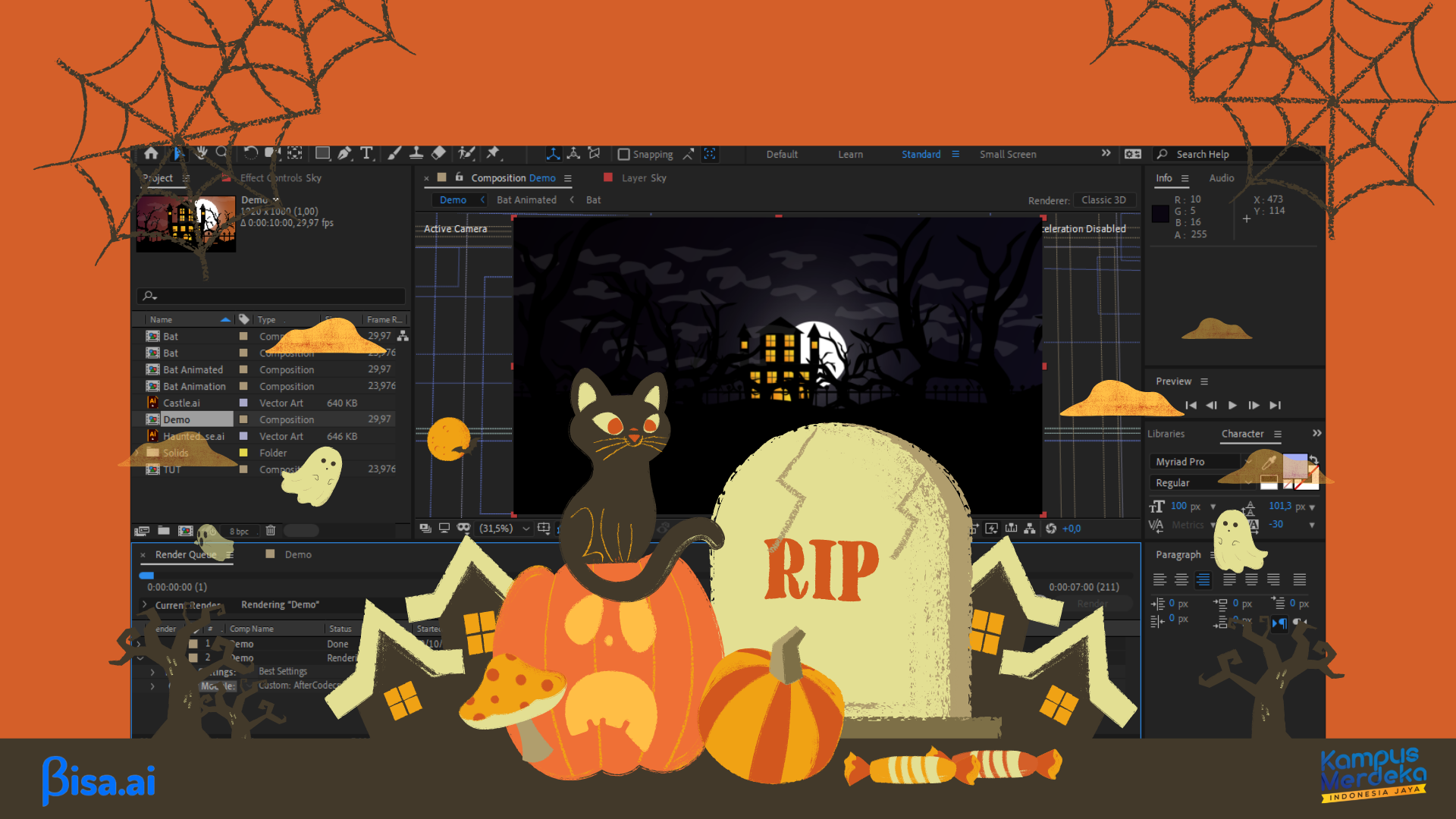Viewport: 1456px width, 819px height.
Task: Toggle the composition viewer lock
Action: (460, 177)
